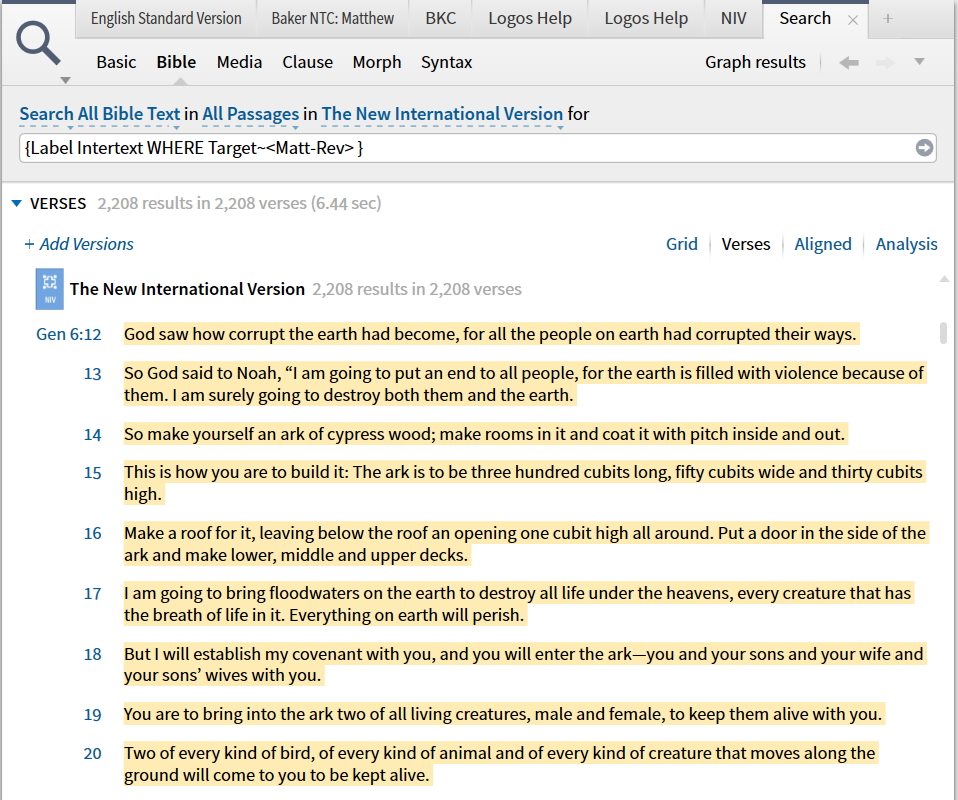Change the 'All Passages' range
Screen dimensions: 958x800
point(250,114)
